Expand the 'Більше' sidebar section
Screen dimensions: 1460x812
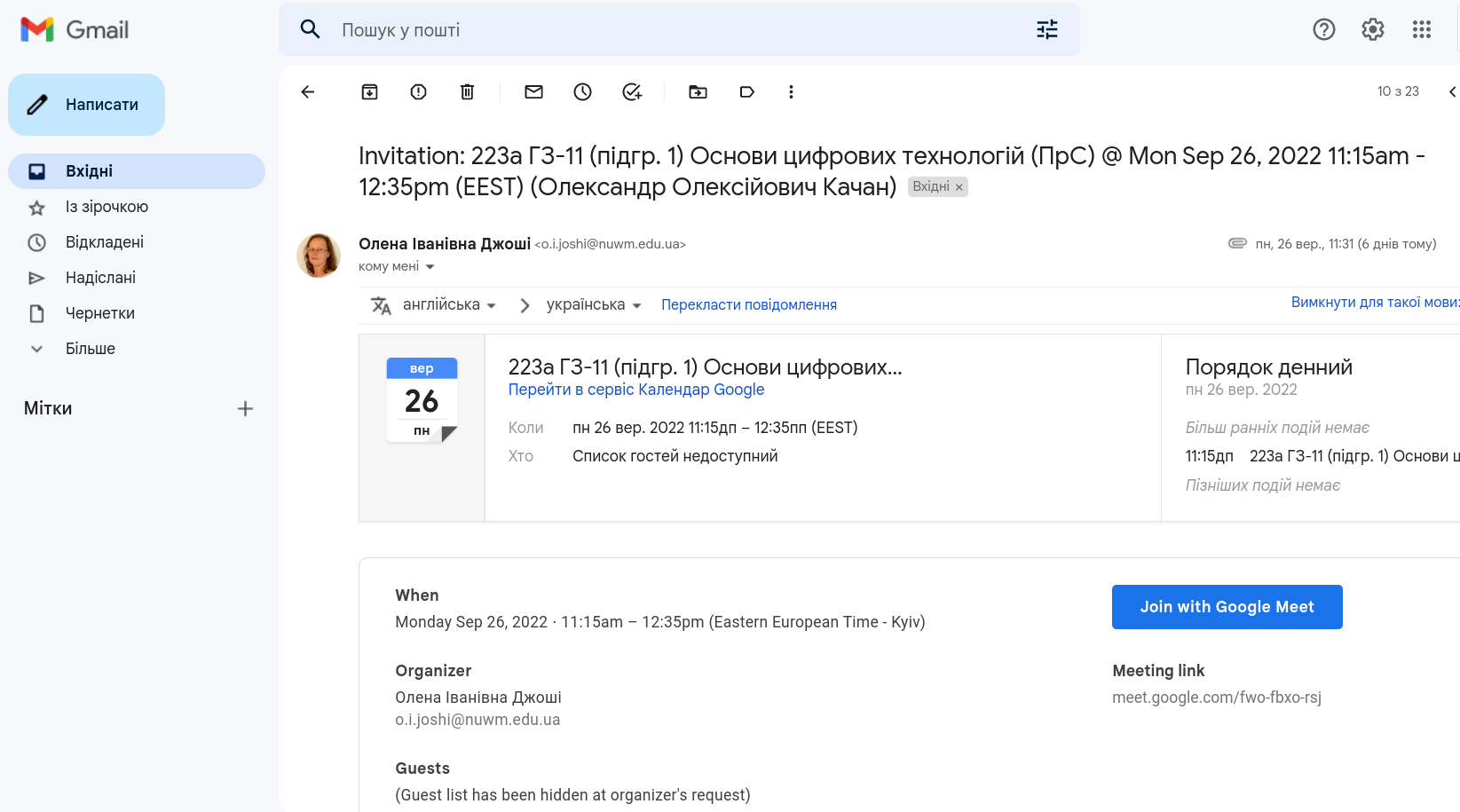tap(91, 348)
